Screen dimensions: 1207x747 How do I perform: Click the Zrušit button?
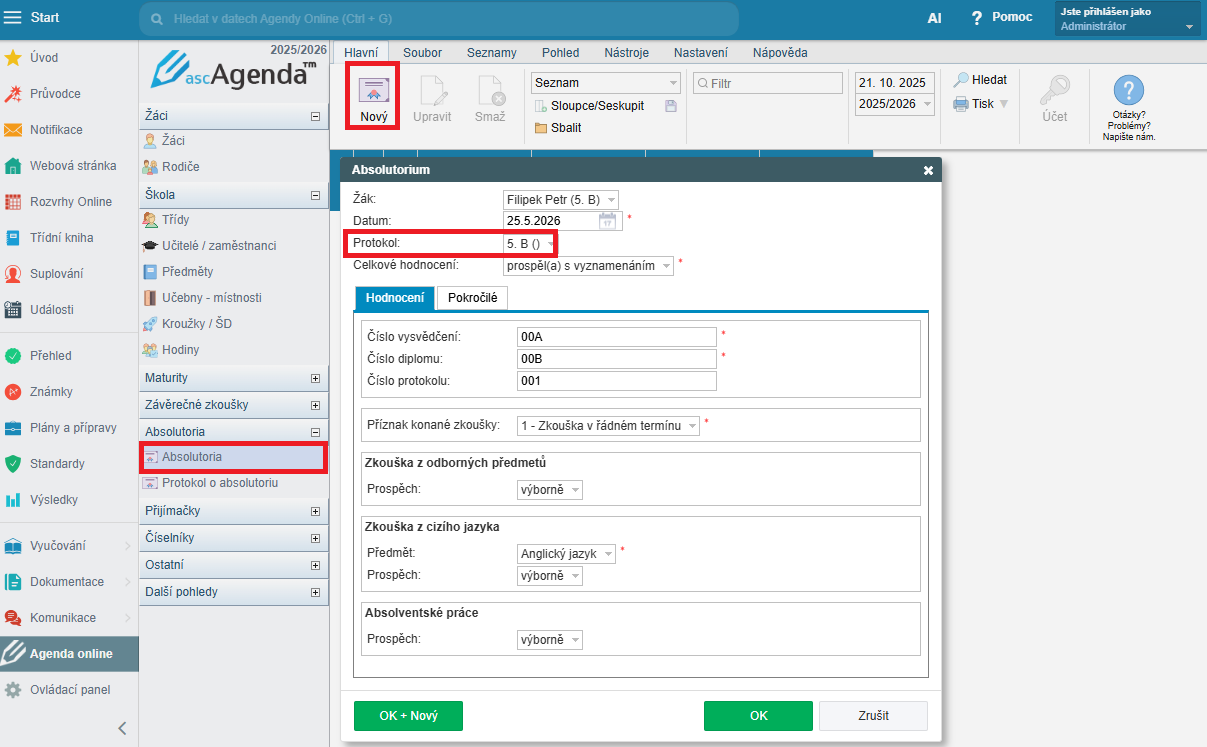tap(873, 716)
